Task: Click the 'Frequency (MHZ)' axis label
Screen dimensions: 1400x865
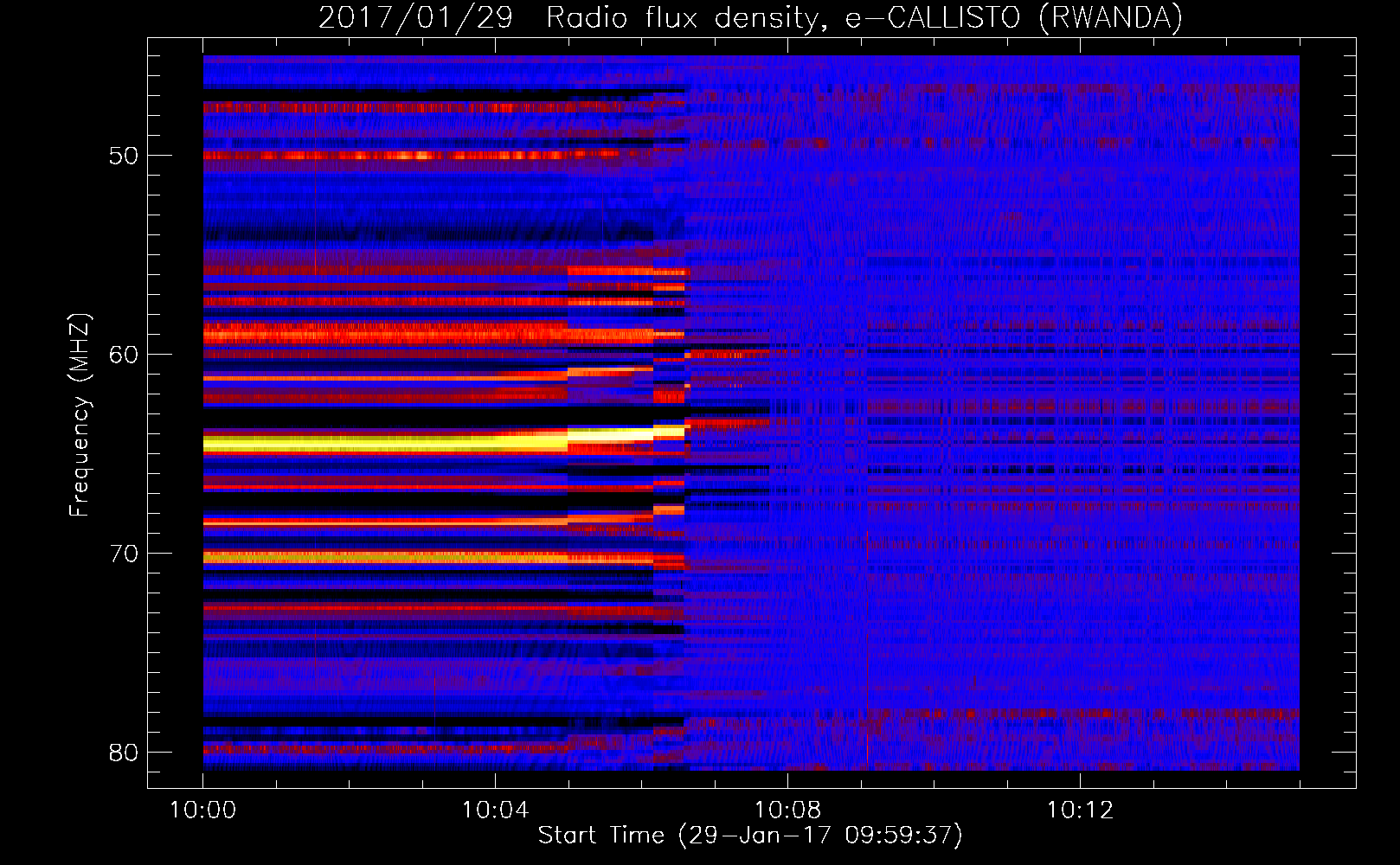Action: click(79, 415)
